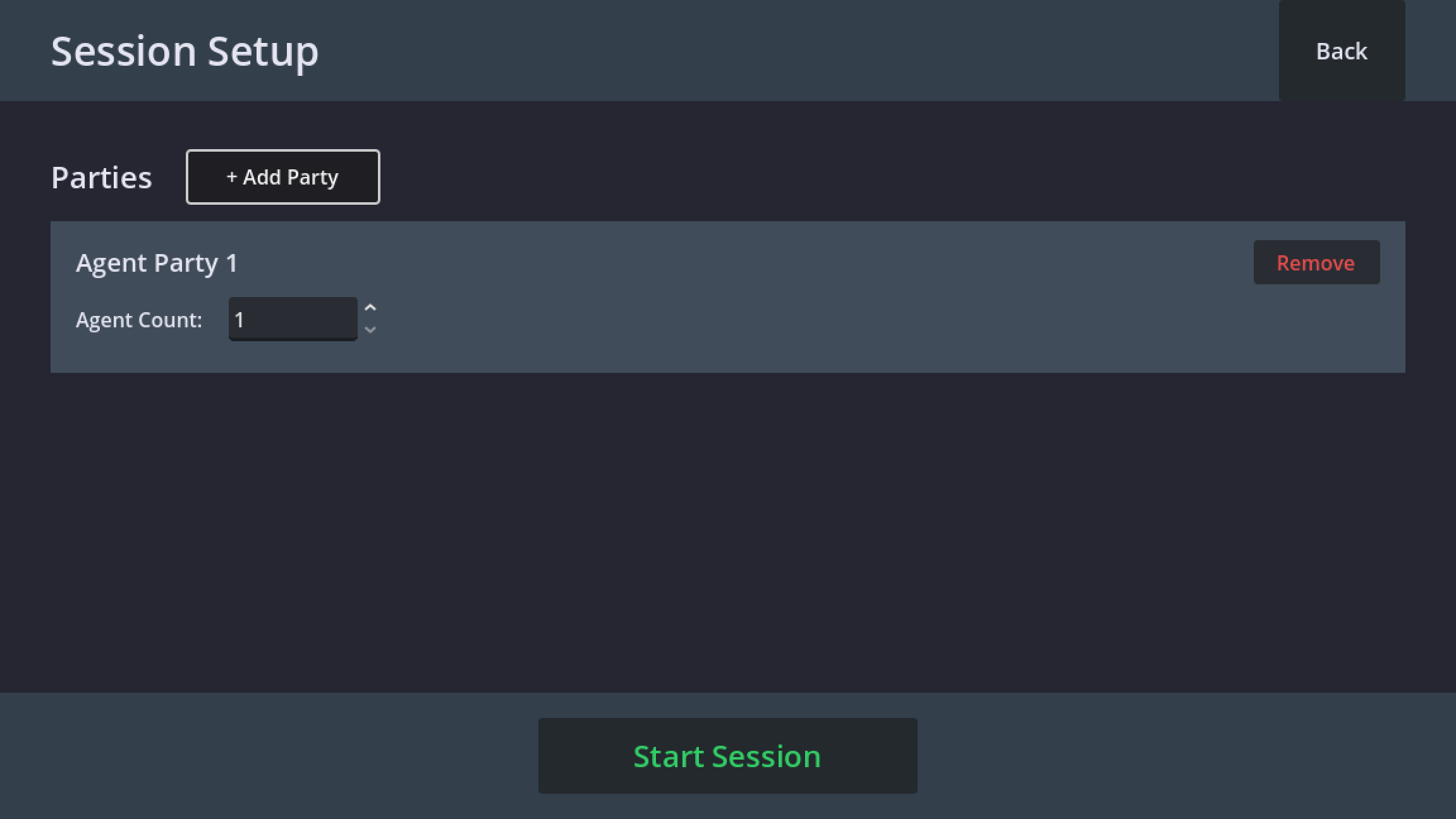The width and height of the screenshot is (1456, 819).
Task: Click the Parties section label
Action: (x=101, y=177)
